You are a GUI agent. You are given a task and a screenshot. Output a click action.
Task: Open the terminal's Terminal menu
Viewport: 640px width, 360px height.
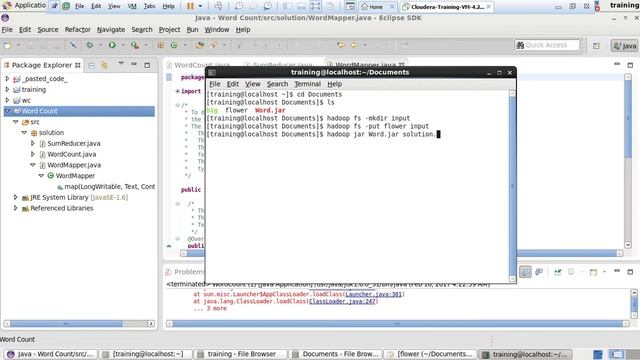pyautogui.click(x=307, y=84)
